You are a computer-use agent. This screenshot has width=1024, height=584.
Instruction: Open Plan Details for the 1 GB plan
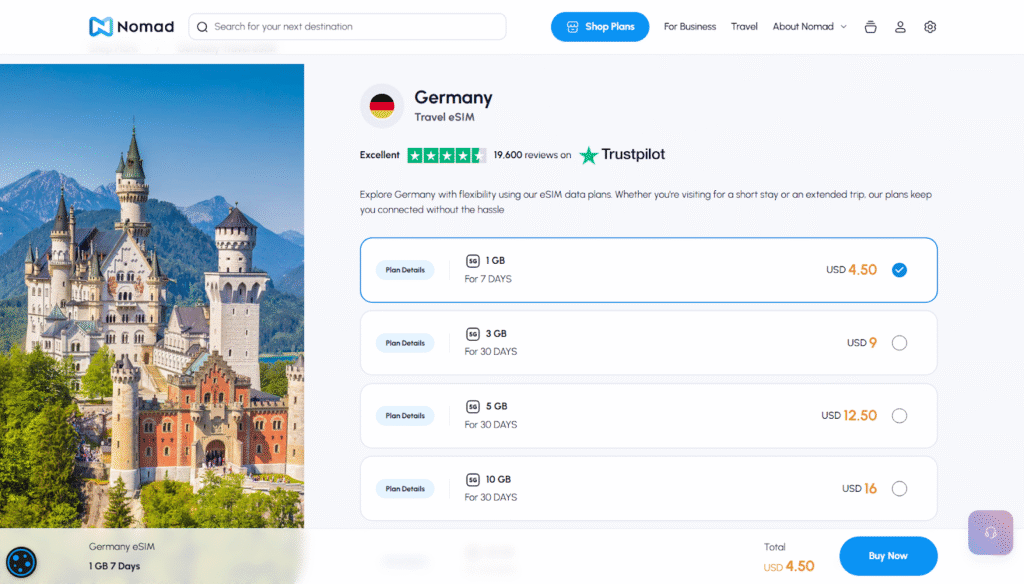[404, 269]
